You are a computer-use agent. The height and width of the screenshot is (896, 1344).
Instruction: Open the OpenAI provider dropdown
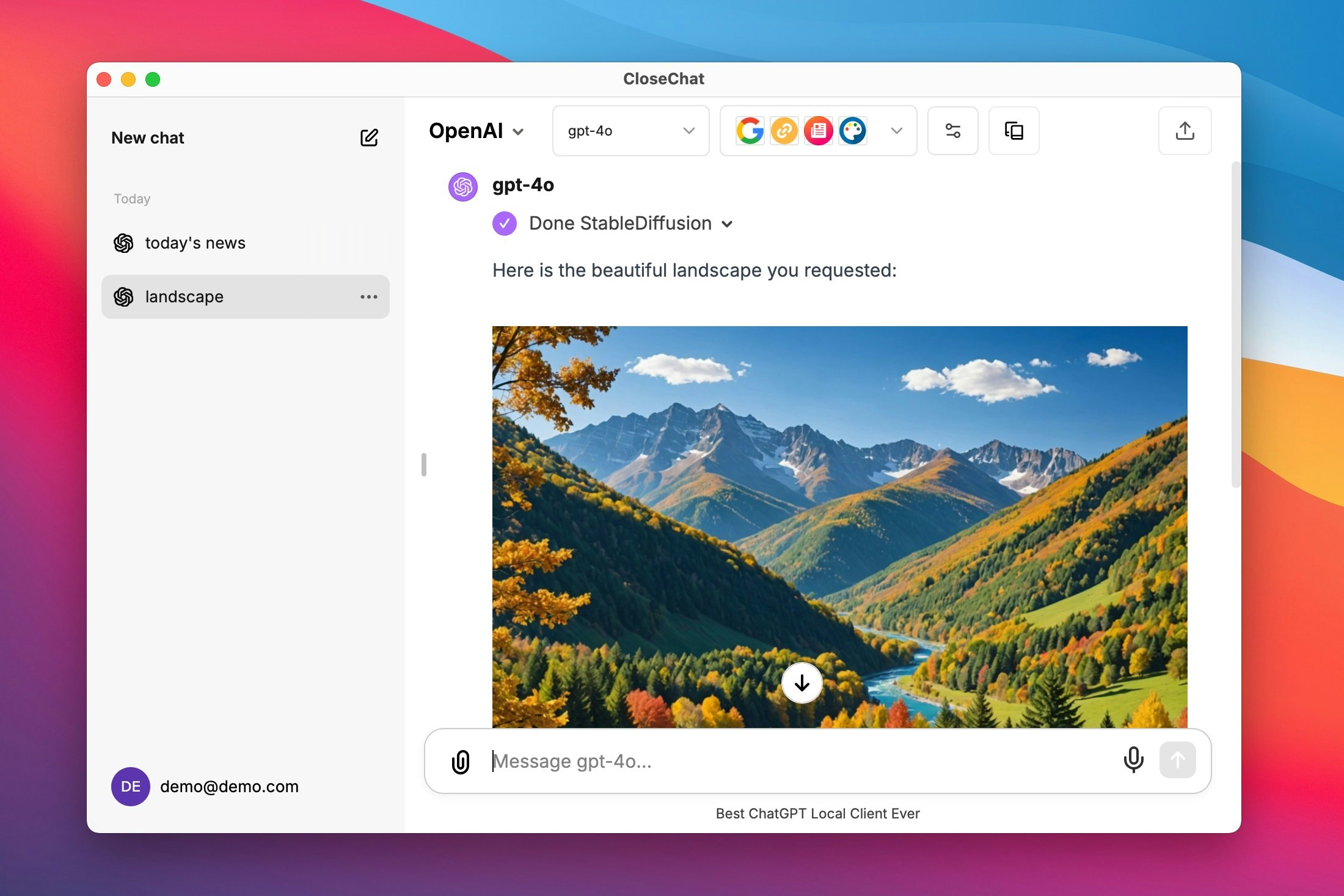pyautogui.click(x=477, y=131)
